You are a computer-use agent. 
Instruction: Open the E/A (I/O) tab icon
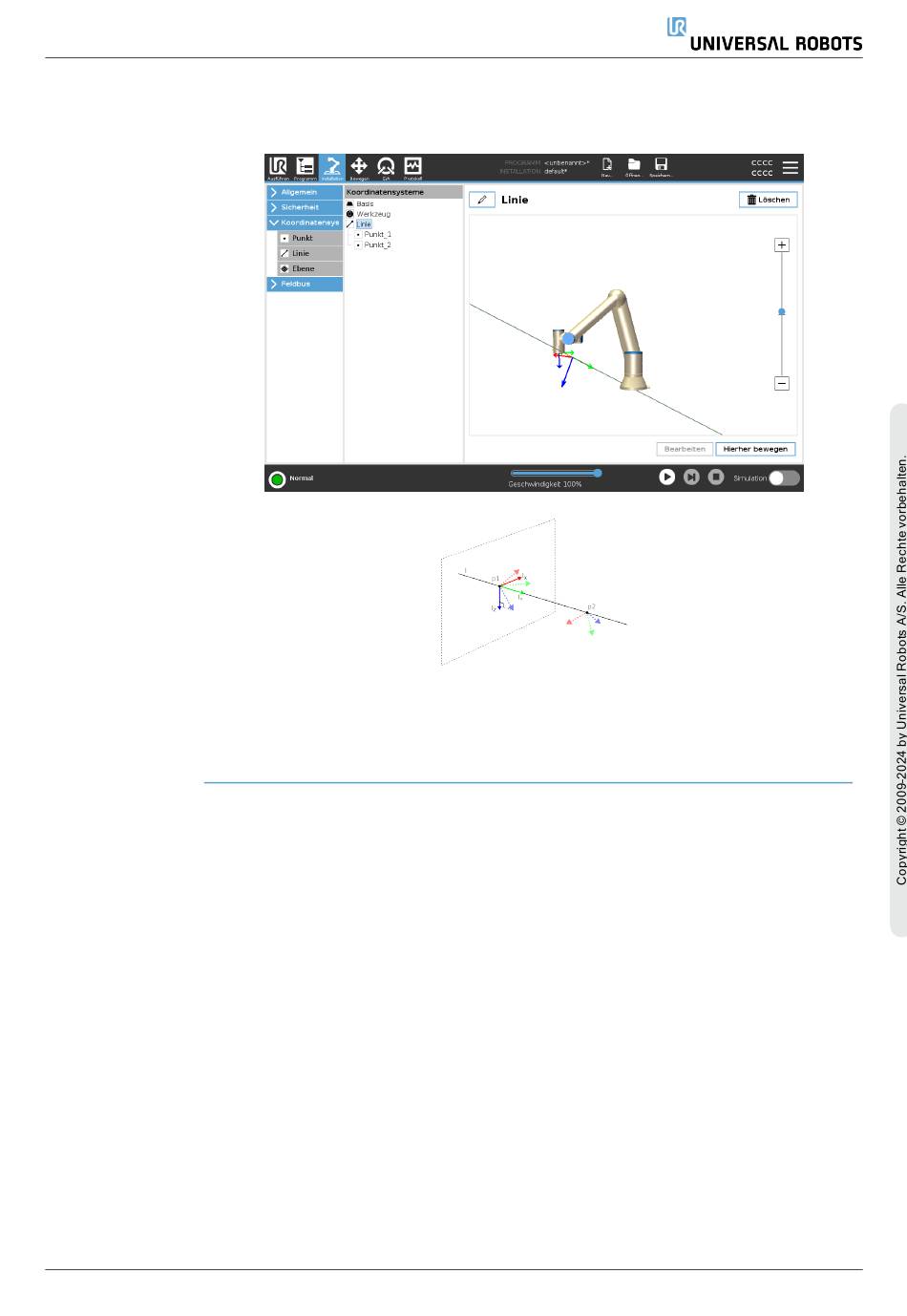click(386, 167)
